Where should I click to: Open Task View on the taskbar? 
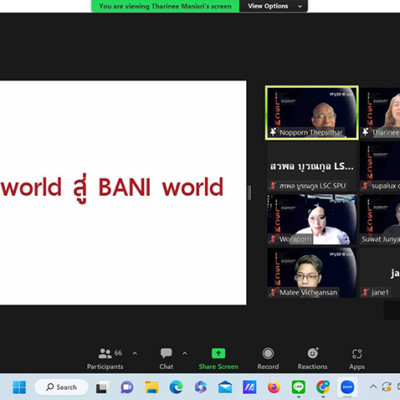pyautogui.click(x=102, y=387)
